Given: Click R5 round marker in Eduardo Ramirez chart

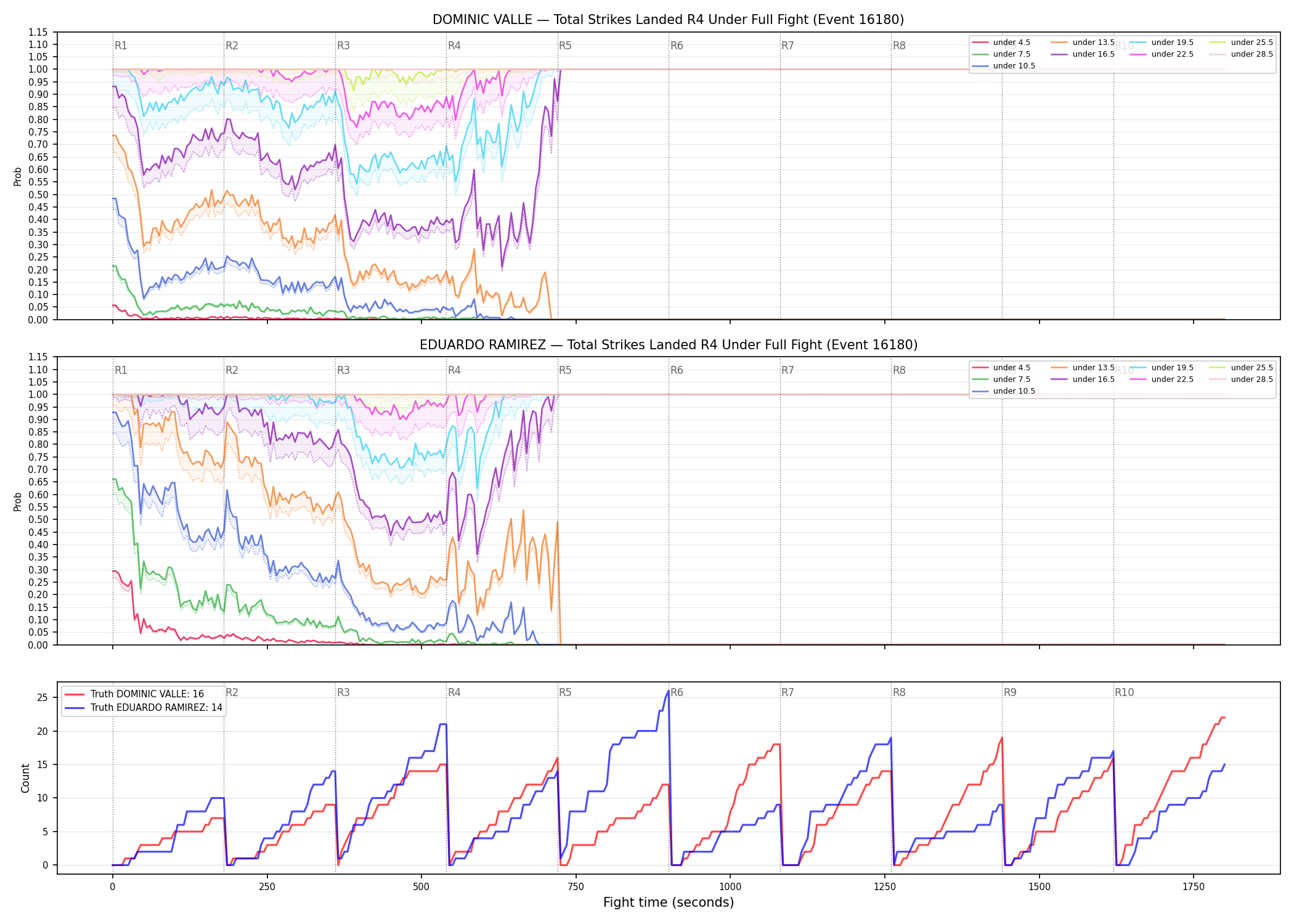Looking at the screenshot, I should pyautogui.click(x=565, y=370).
